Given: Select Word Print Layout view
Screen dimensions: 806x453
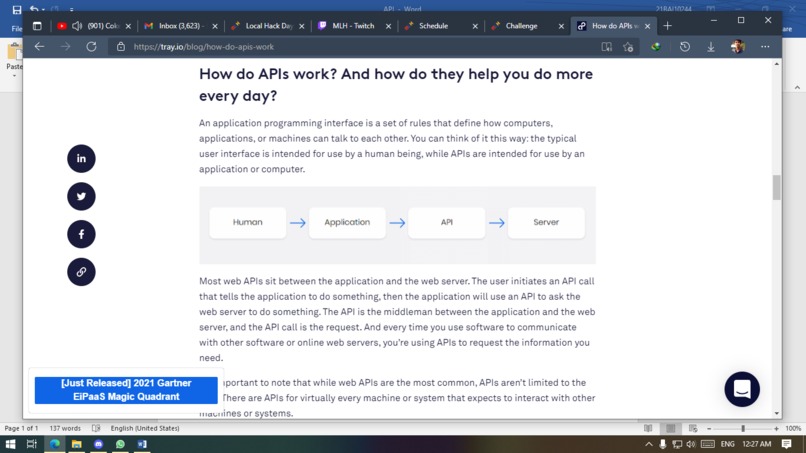Looking at the screenshot, I should click(671, 428).
